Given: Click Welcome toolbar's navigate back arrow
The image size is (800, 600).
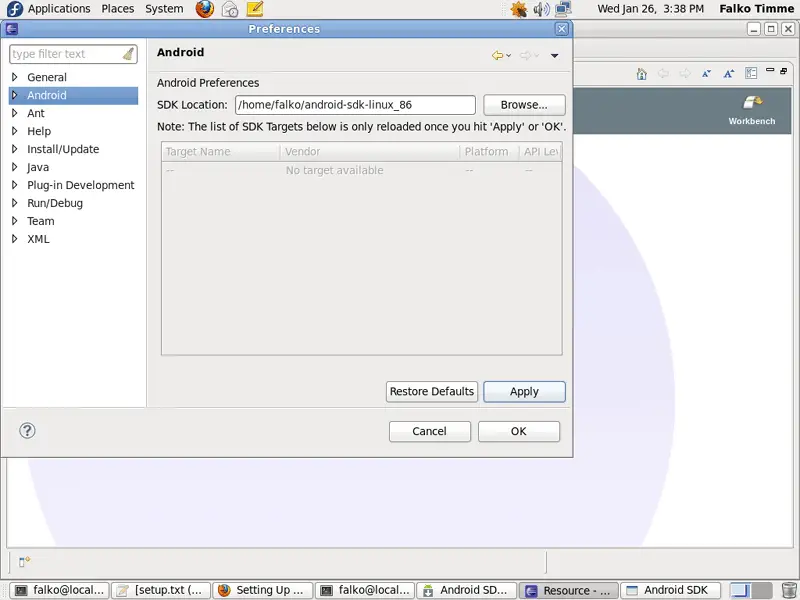Looking at the screenshot, I should (x=663, y=73).
